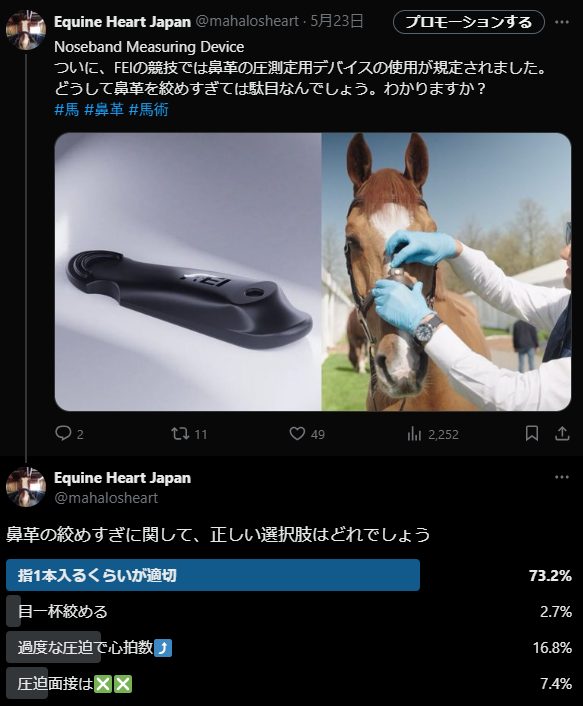
Task: Open FEI measuring device product image
Action: [188, 272]
